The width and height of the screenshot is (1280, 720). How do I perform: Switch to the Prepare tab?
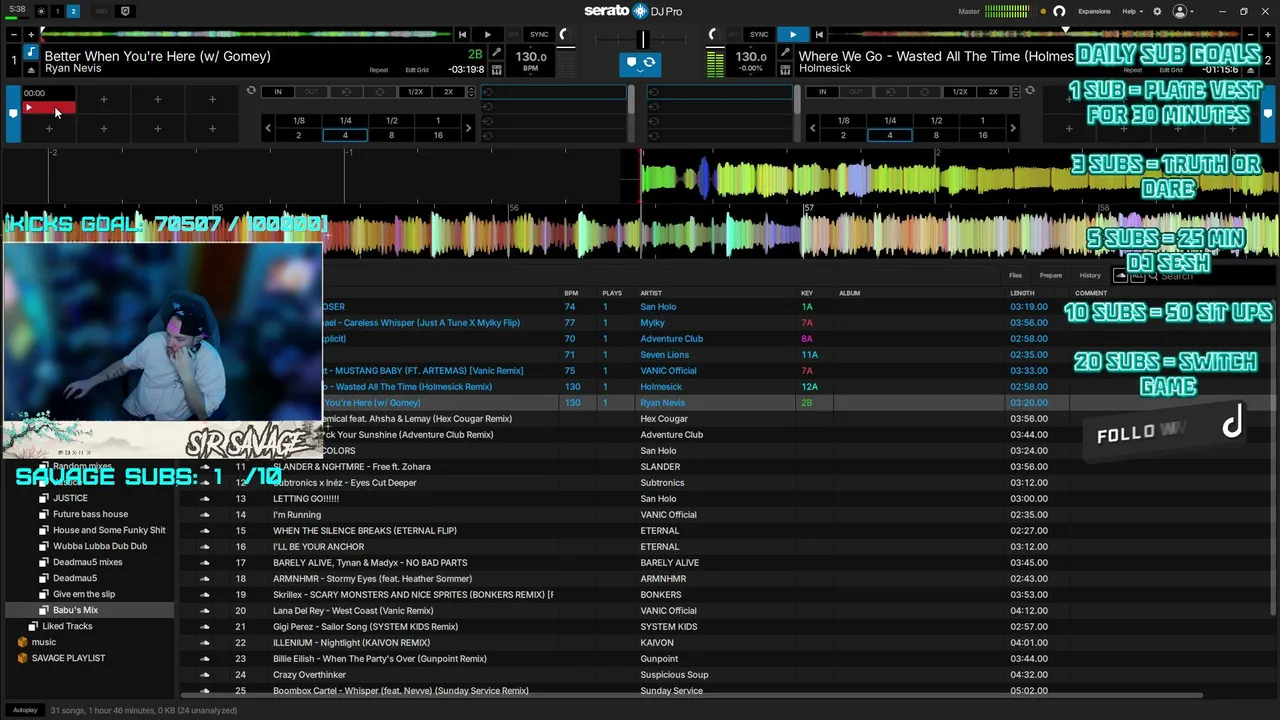pyautogui.click(x=1050, y=275)
